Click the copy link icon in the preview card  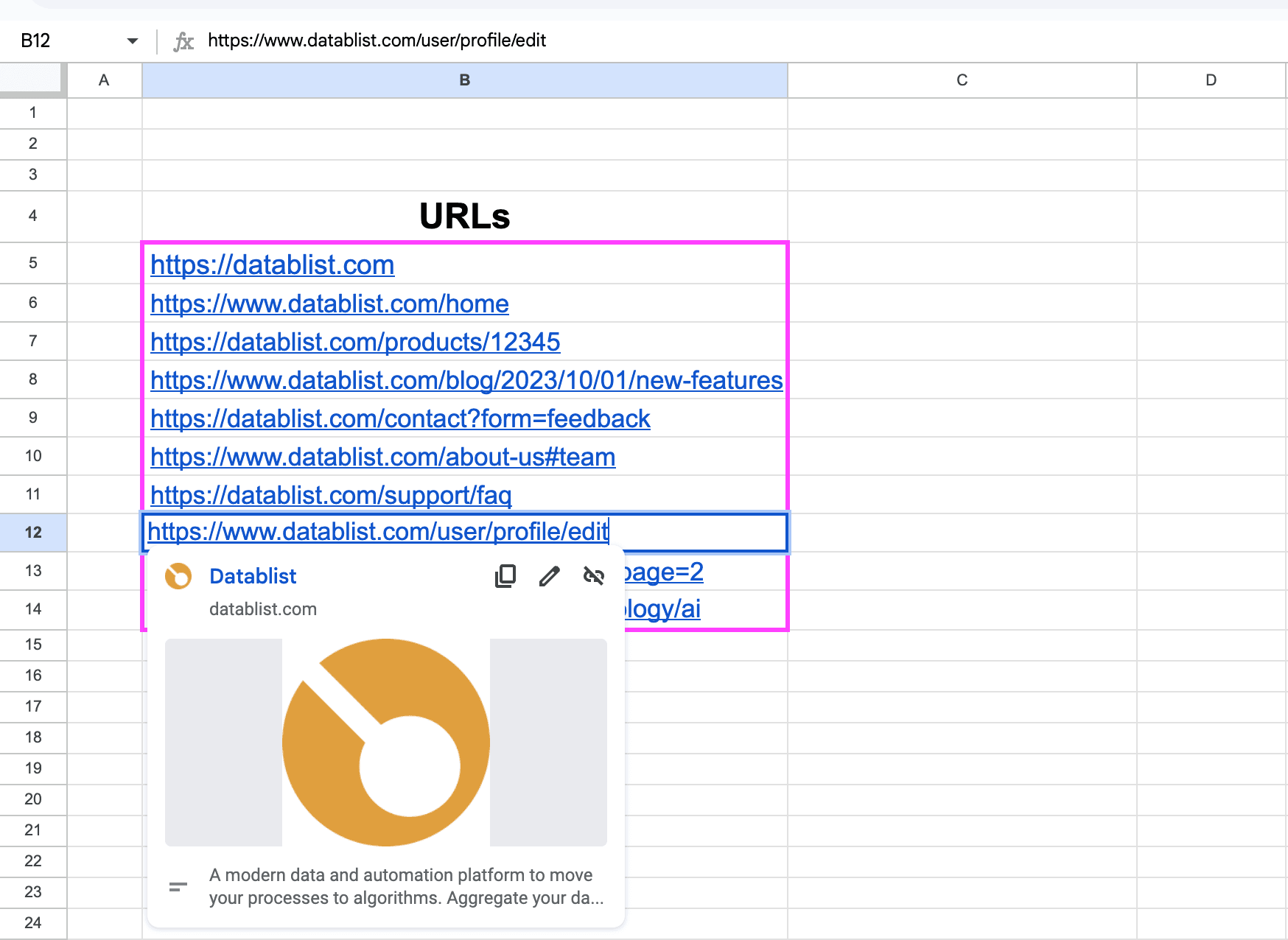point(505,577)
